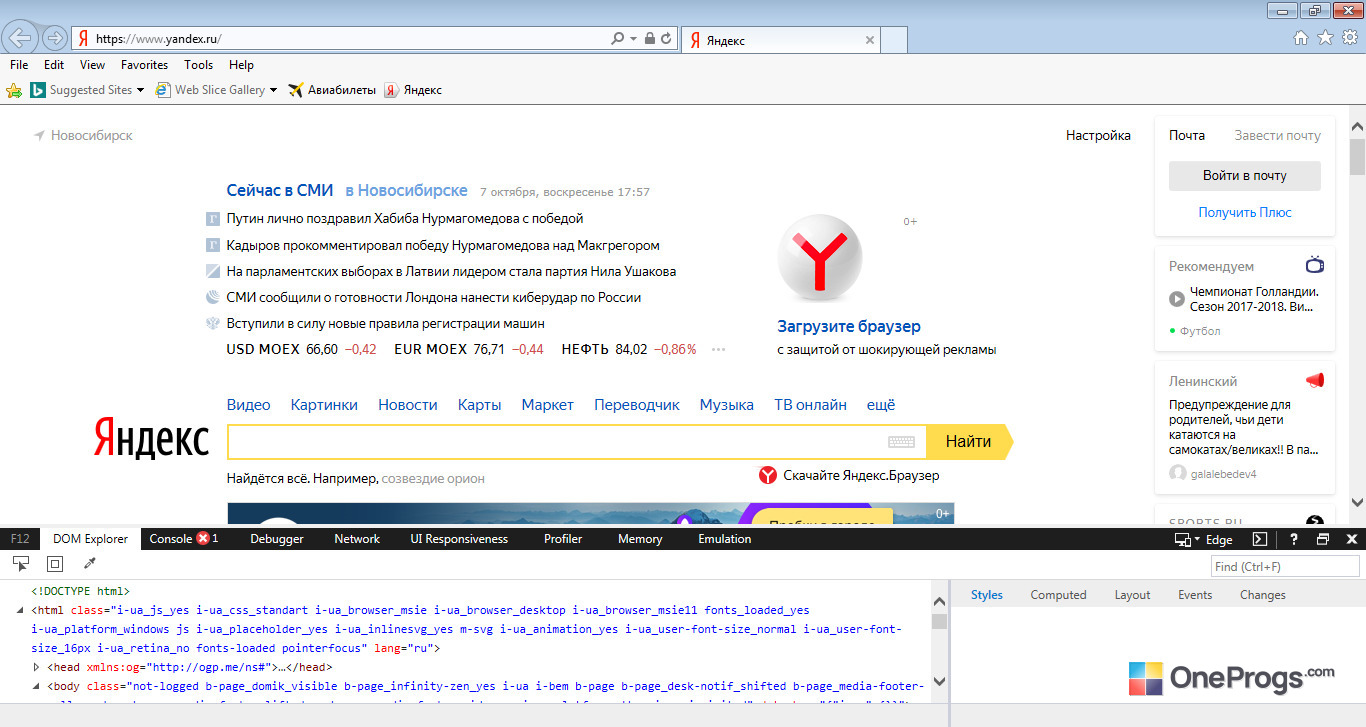The height and width of the screenshot is (727, 1366).
Task: Switch to the Console tab
Action: tap(170, 539)
